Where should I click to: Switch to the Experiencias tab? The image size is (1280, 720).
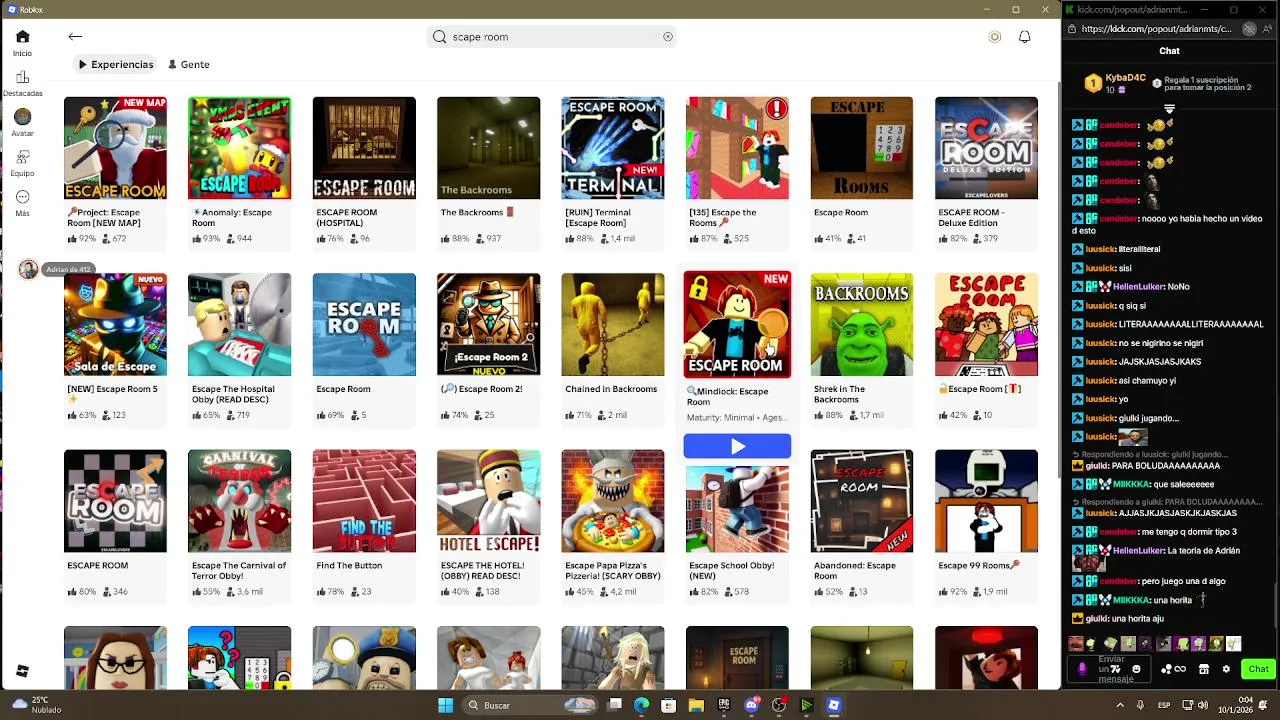coord(116,64)
